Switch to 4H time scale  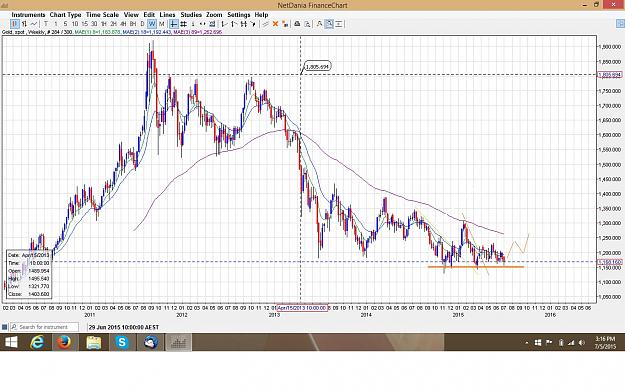point(123,24)
